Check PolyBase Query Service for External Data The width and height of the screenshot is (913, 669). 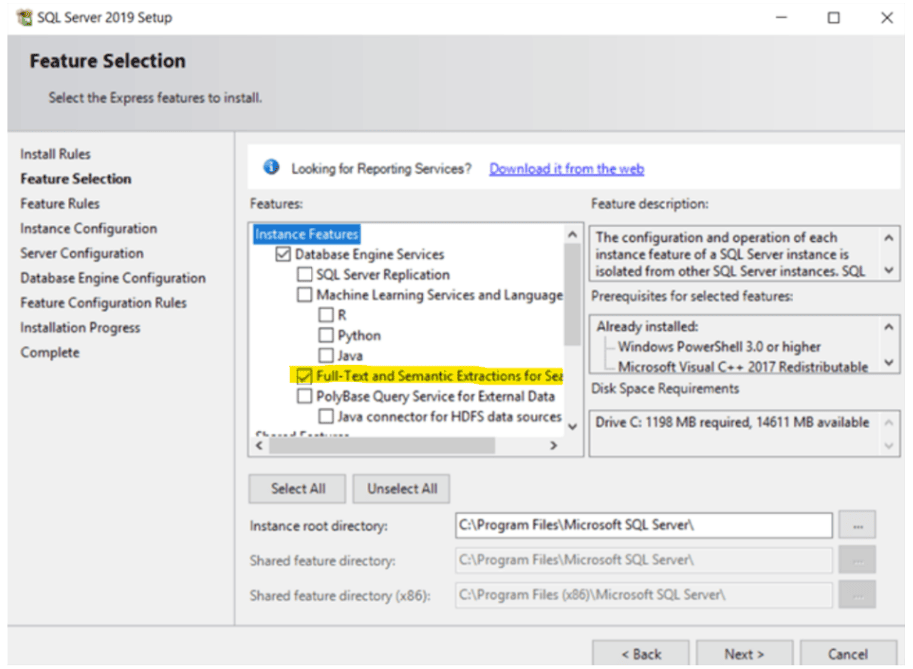pos(304,397)
